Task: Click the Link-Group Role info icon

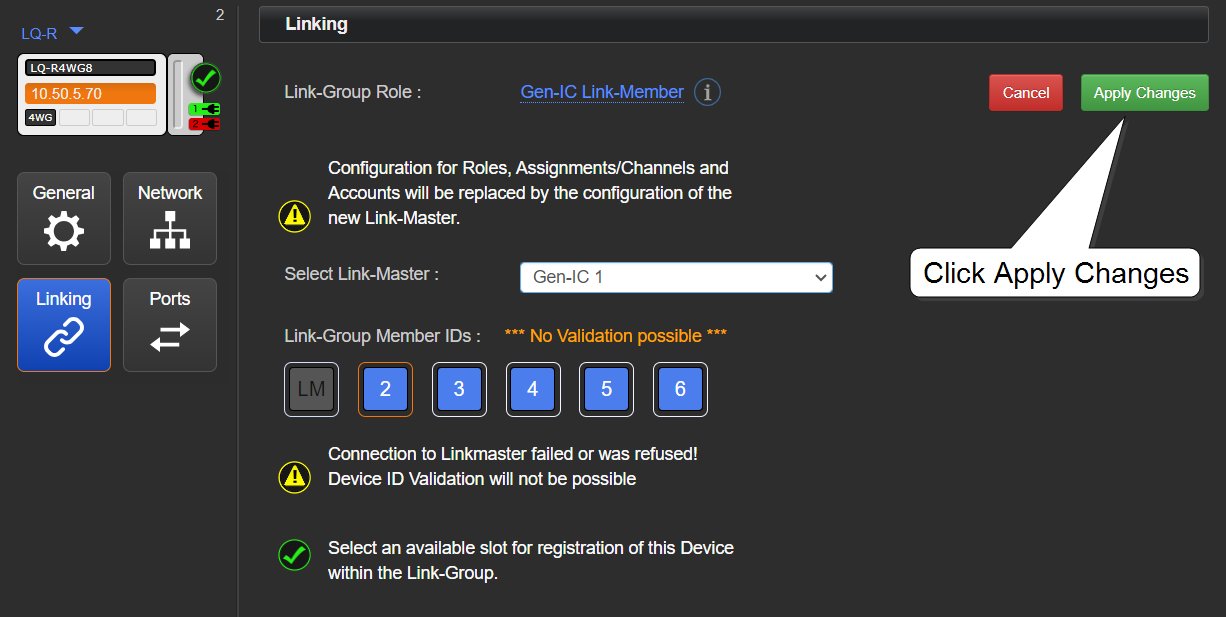Action: pyautogui.click(x=707, y=93)
